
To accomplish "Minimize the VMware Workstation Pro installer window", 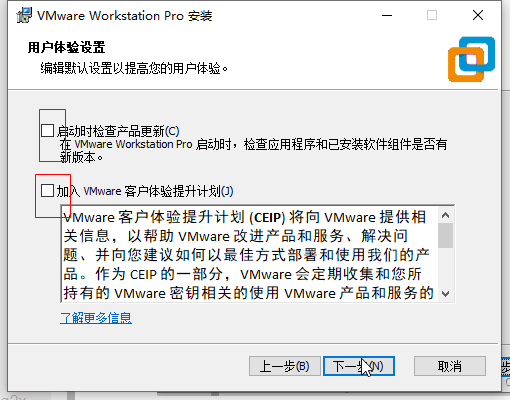I will (387, 15).
